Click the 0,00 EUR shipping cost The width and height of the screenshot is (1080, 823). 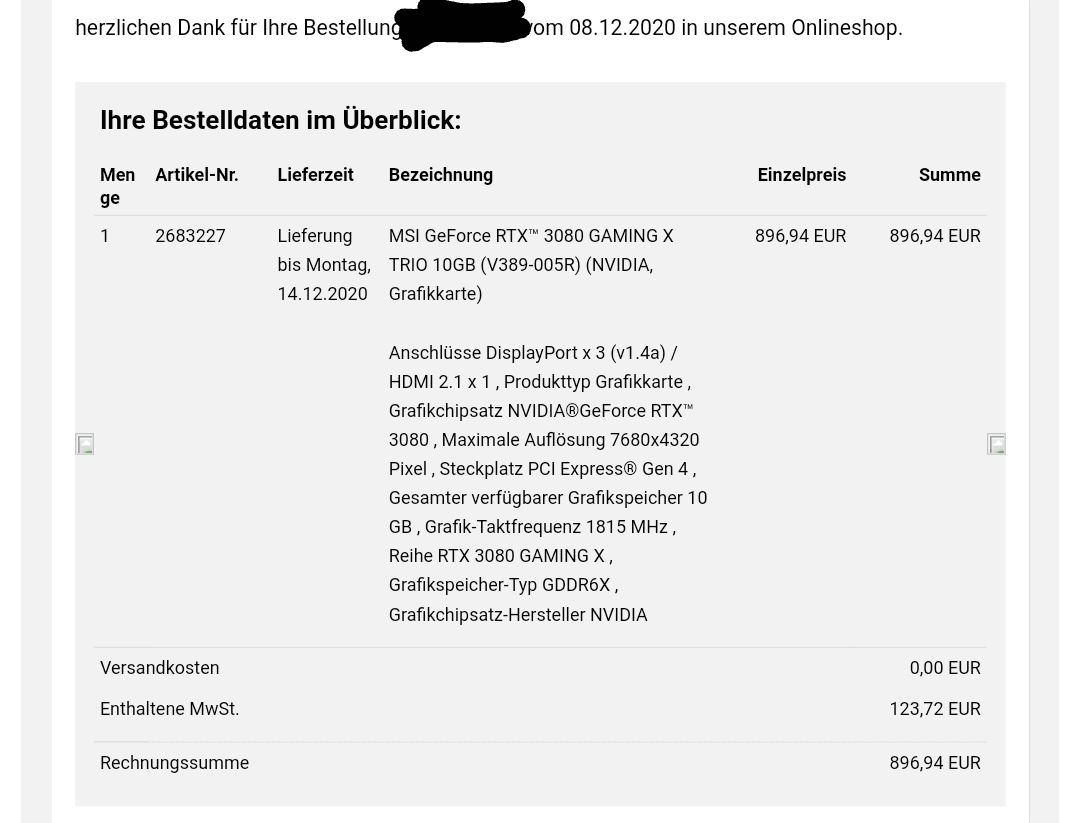pos(944,668)
